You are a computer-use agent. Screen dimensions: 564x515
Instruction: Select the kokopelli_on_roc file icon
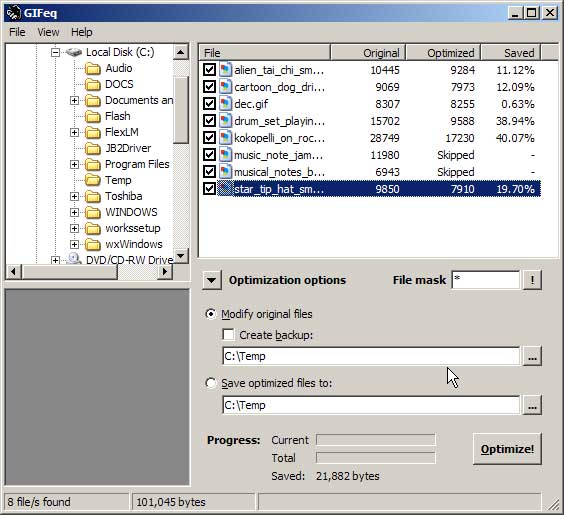pos(225,138)
